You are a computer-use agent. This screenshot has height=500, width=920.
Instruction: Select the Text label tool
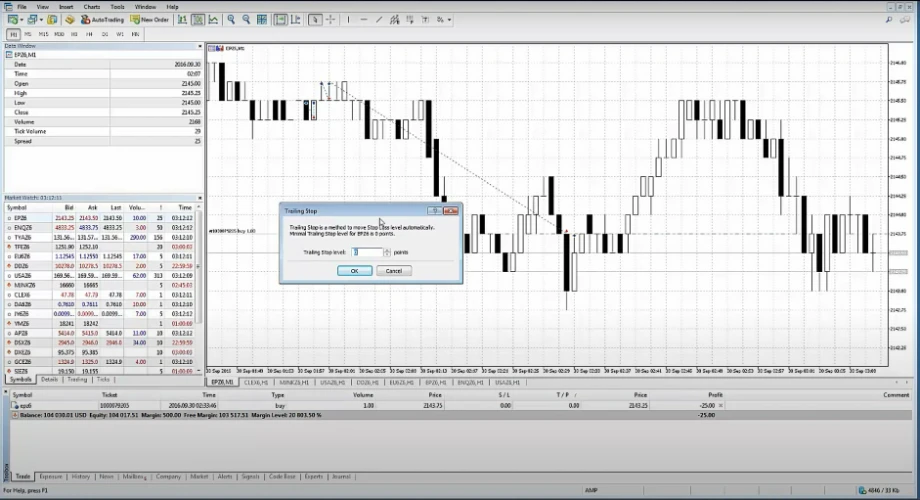[x=425, y=19]
